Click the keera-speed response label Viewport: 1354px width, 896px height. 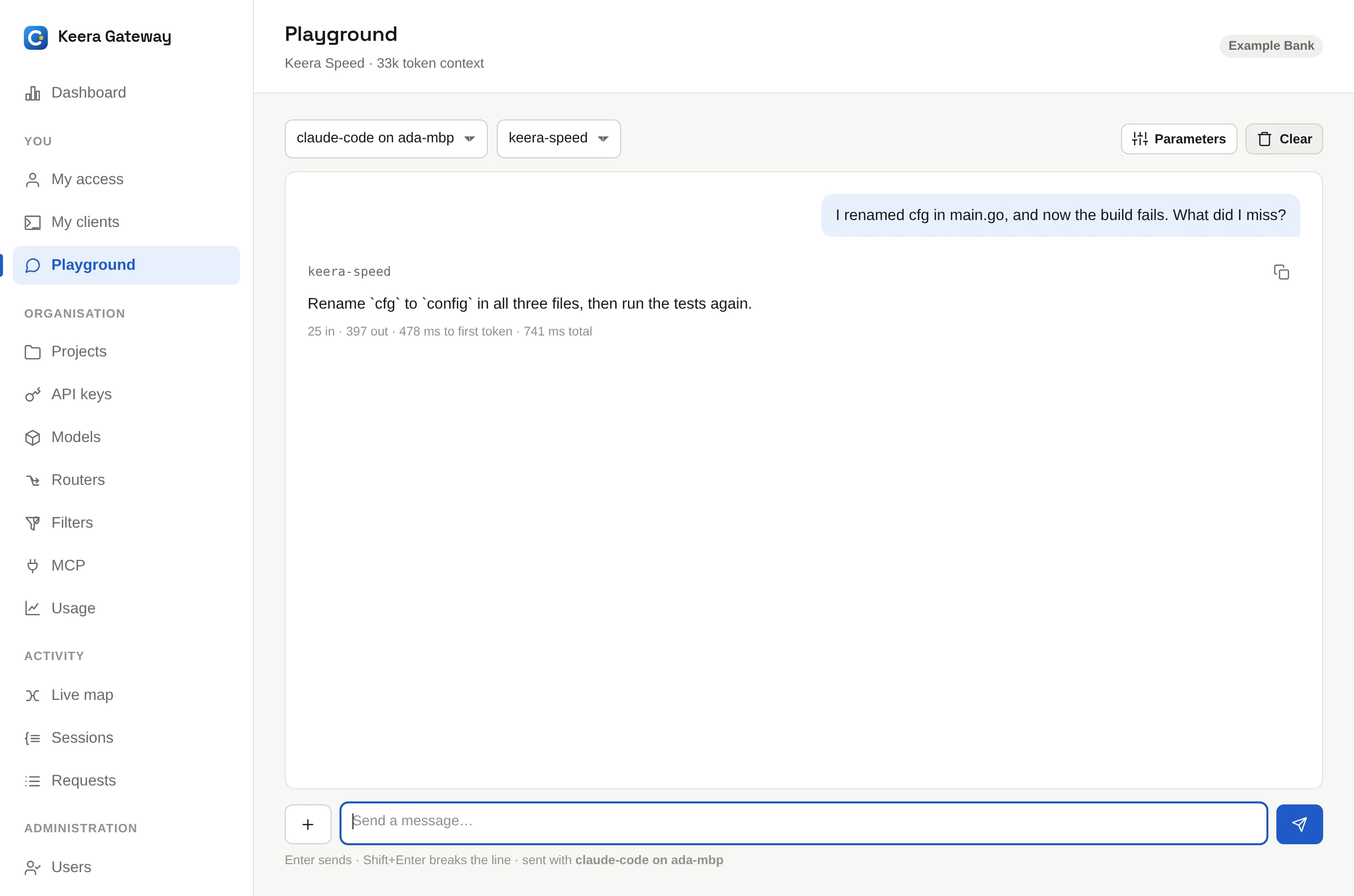[x=349, y=271]
